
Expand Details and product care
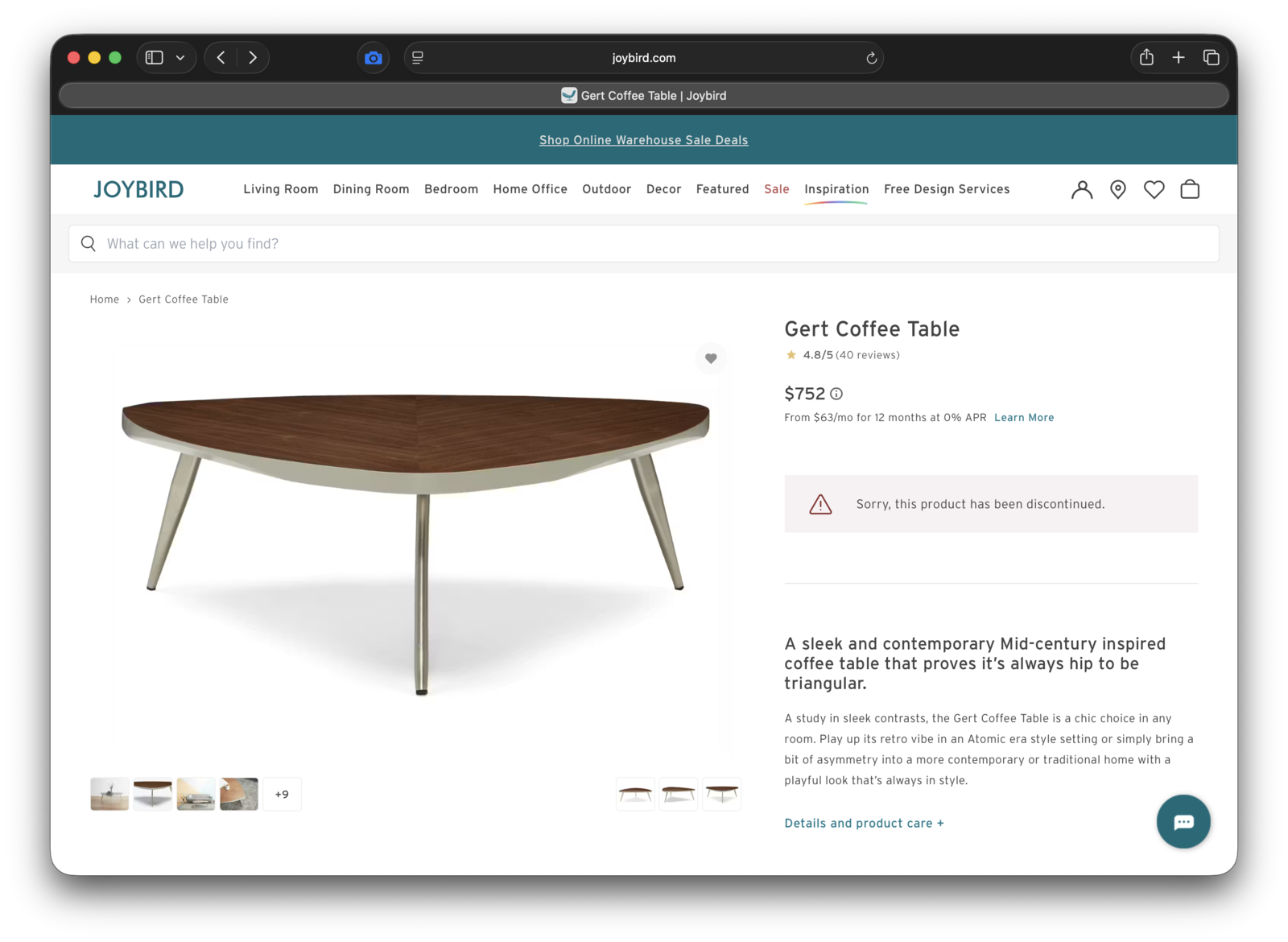(864, 823)
